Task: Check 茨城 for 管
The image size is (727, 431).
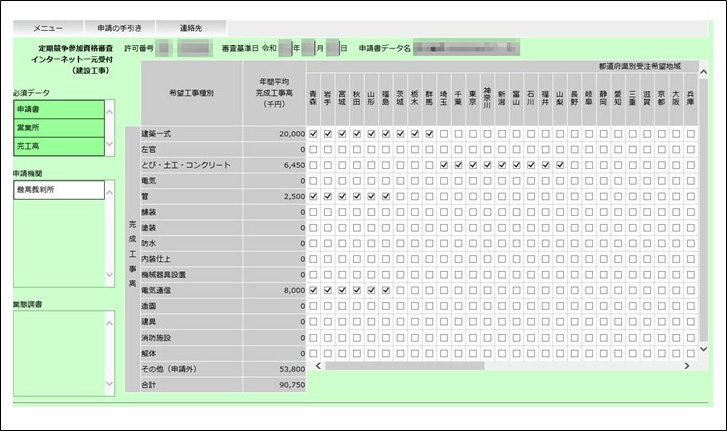Action: pyautogui.click(x=401, y=196)
